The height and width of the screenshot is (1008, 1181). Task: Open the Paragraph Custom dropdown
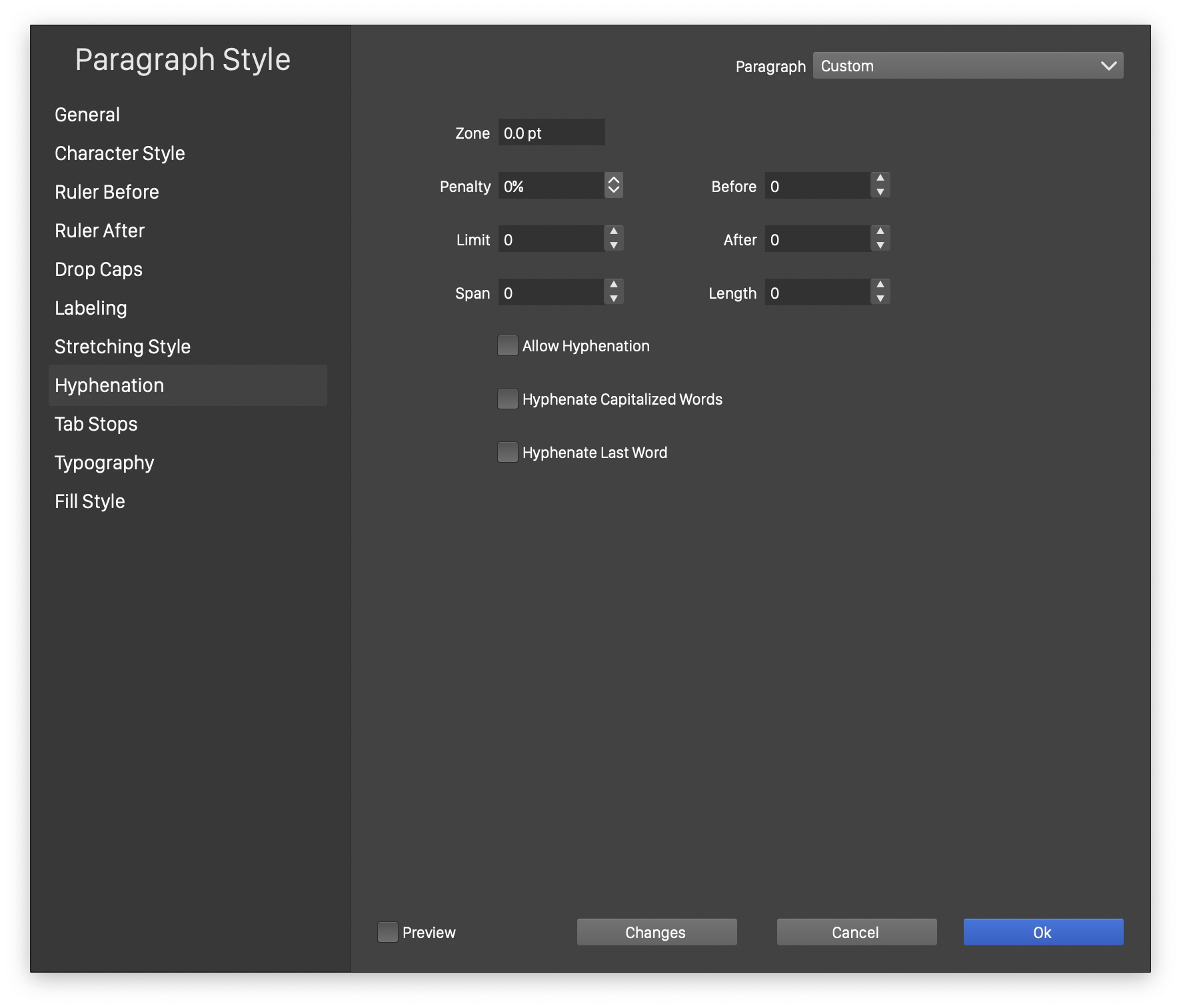pyautogui.click(x=968, y=65)
